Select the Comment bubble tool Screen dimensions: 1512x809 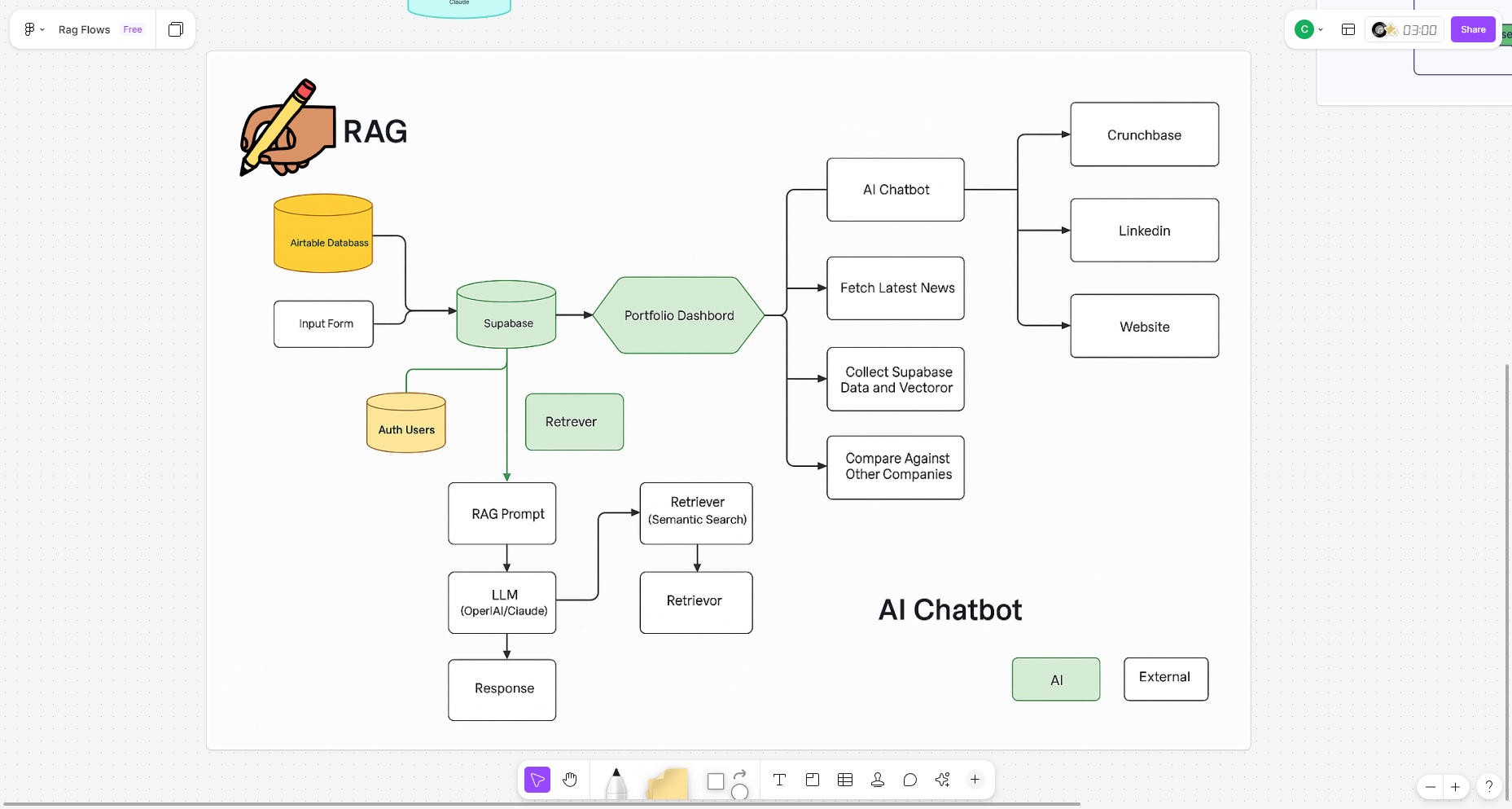point(910,780)
